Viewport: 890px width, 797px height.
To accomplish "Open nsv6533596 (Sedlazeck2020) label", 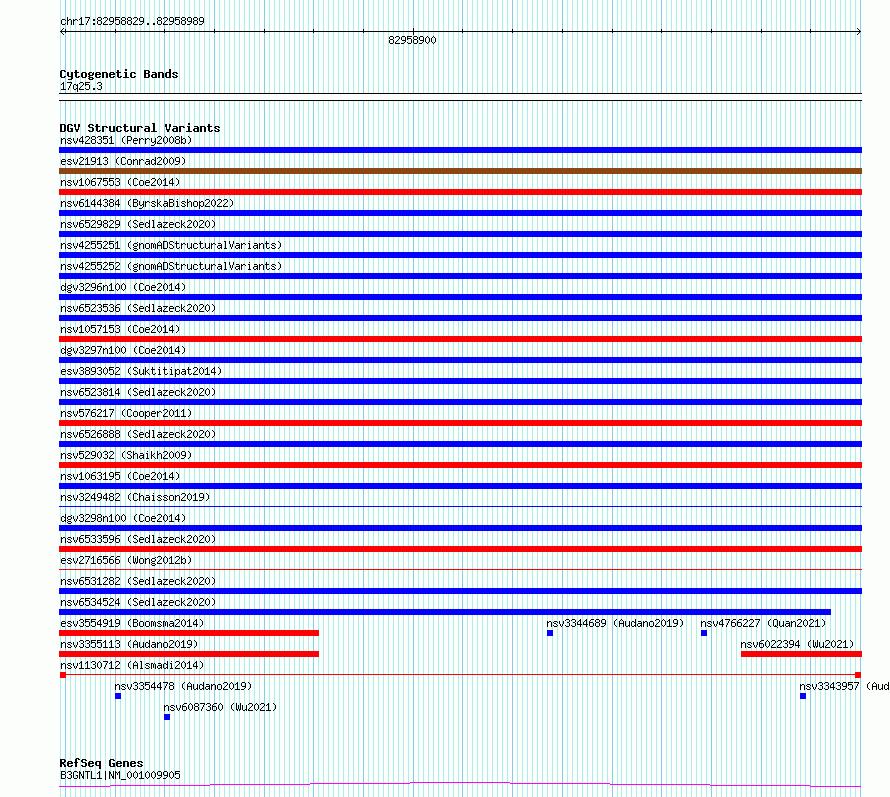I will [138, 539].
